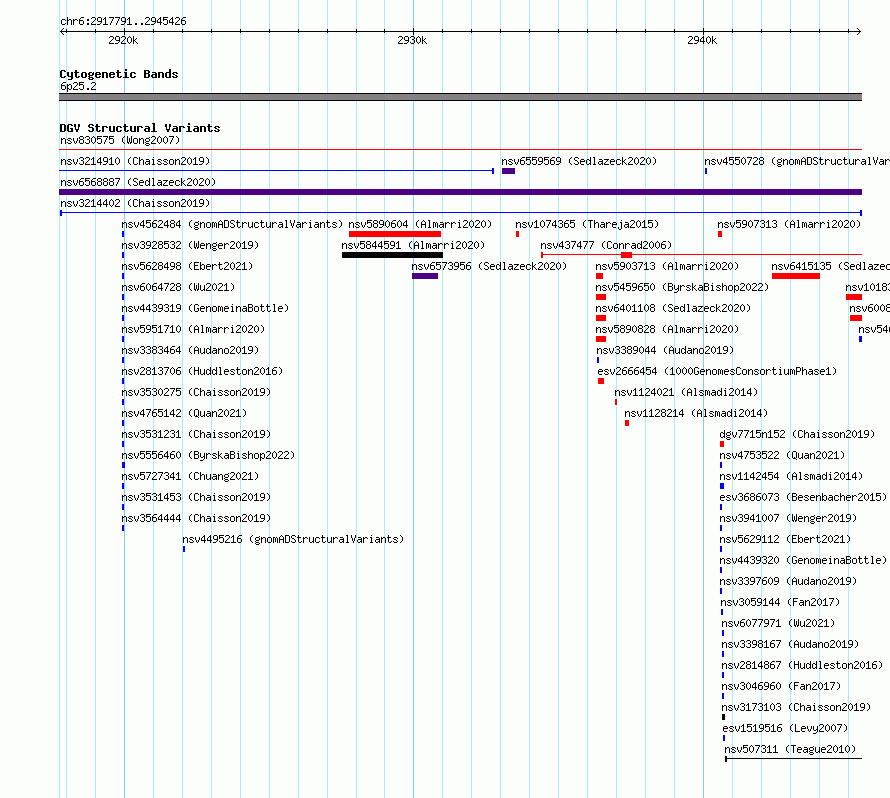This screenshot has width=890, height=798.
Task: Open nsv3398167 (Audano2019) label
Action: [790, 644]
